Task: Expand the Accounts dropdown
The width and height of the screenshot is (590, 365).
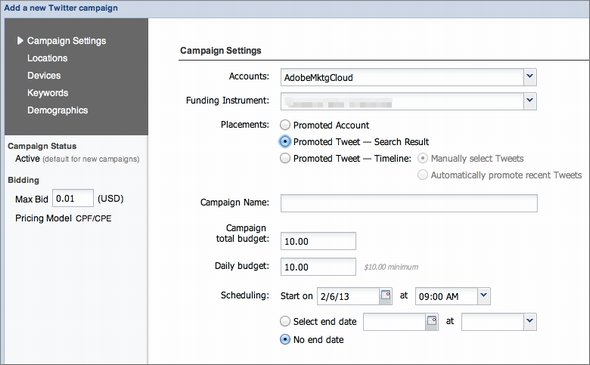Action: 530,77
